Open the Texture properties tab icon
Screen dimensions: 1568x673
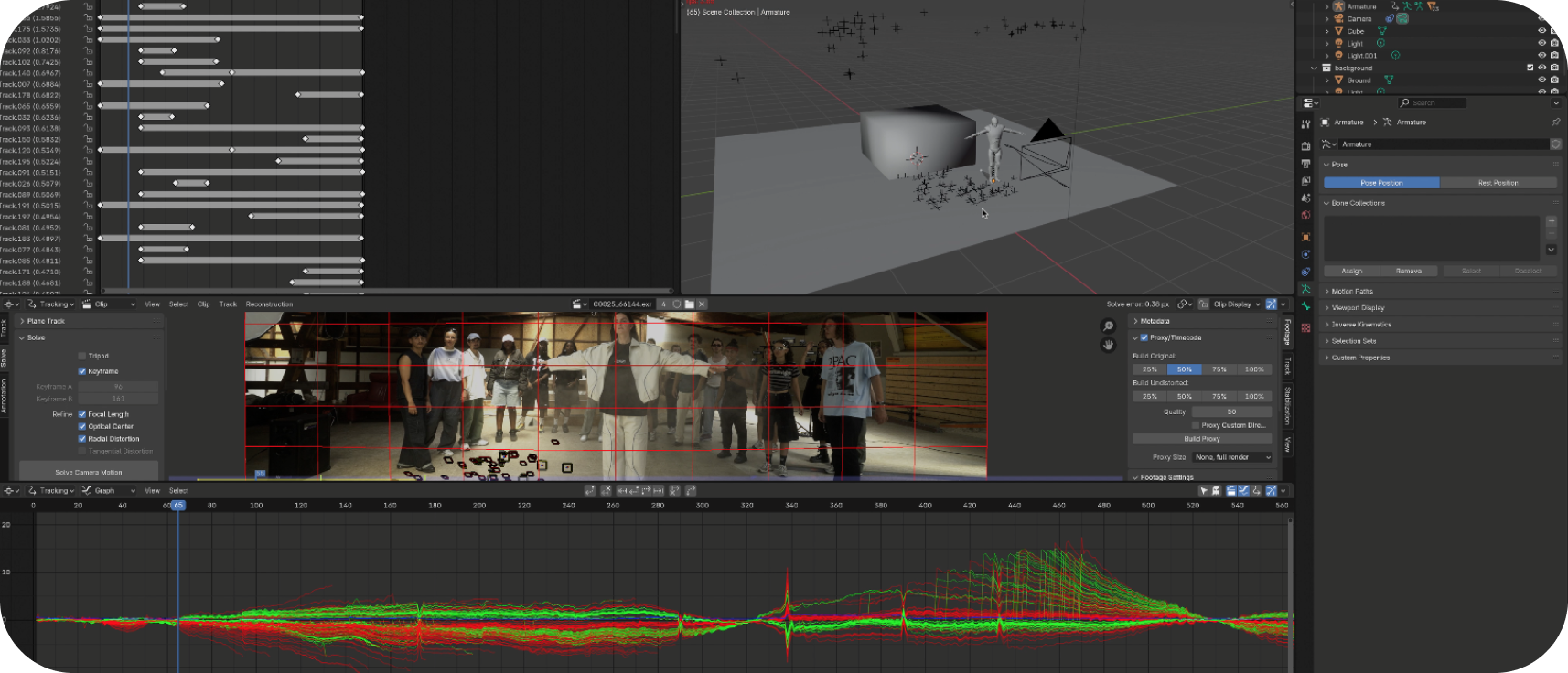tap(1305, 327)
